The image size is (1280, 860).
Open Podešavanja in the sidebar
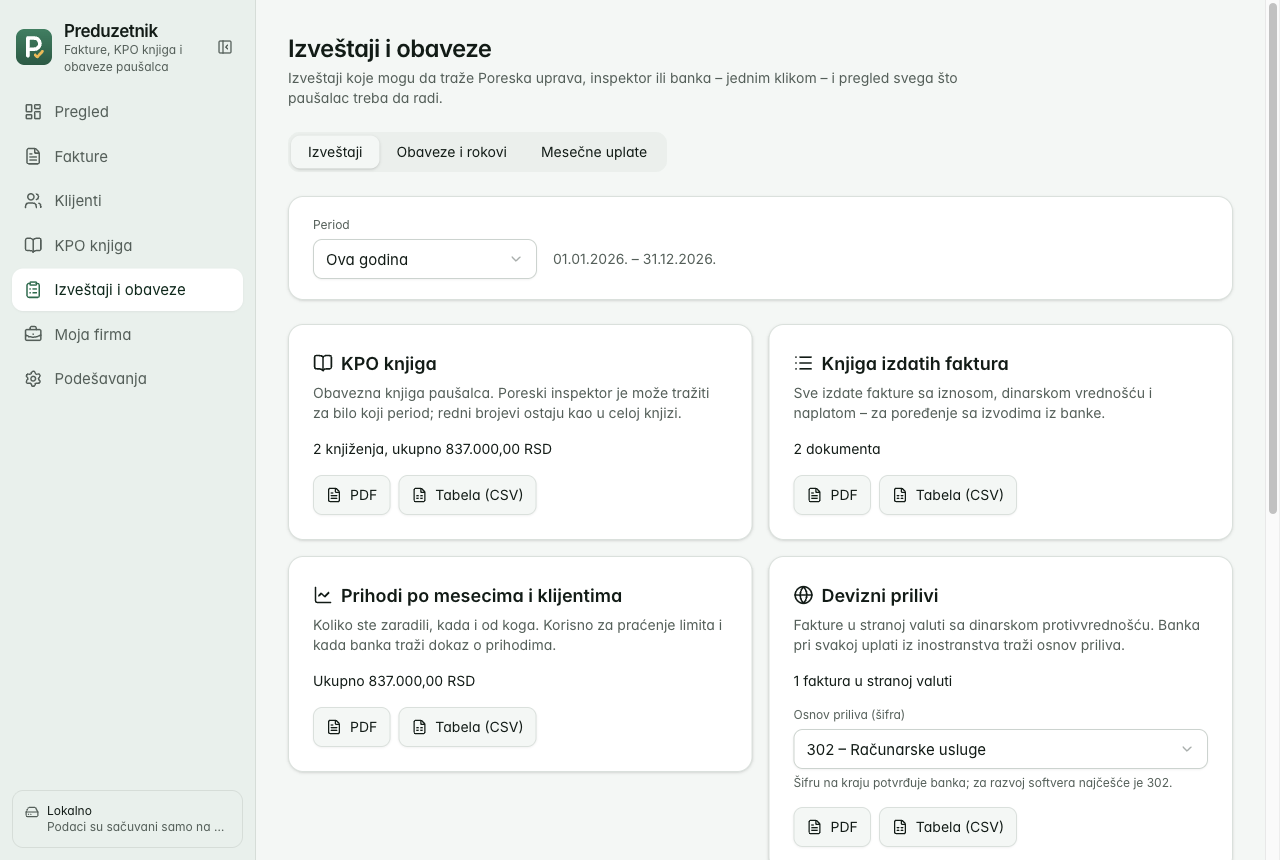pyautogui.click(x=127, y=379)
